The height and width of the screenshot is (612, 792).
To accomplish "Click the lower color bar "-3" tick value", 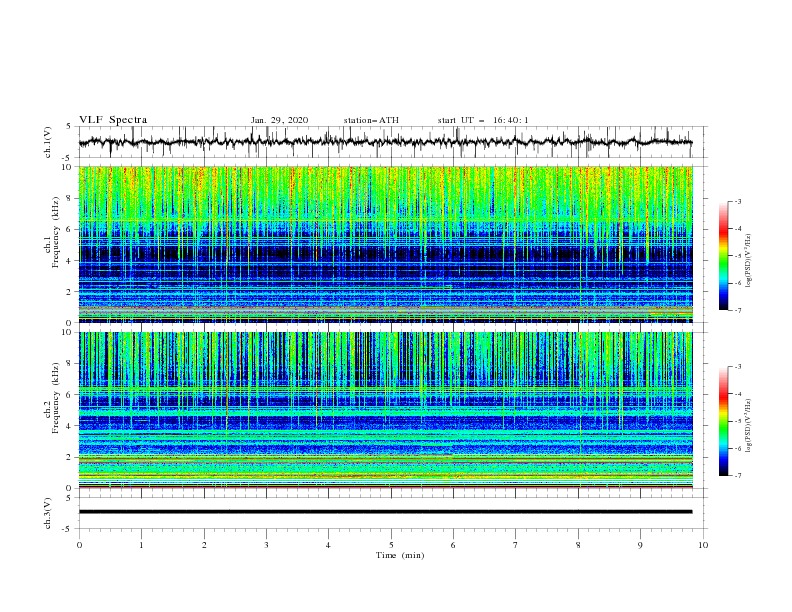I will [x=738, y=367].
